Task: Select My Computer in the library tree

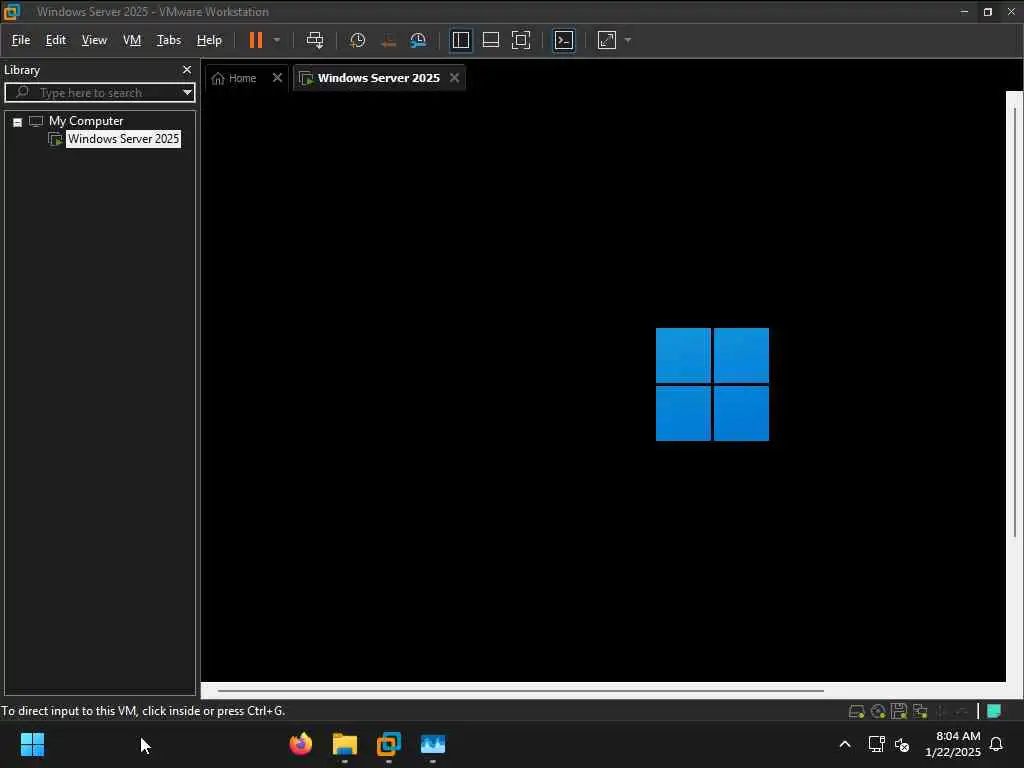Action: tap(86, 121)
